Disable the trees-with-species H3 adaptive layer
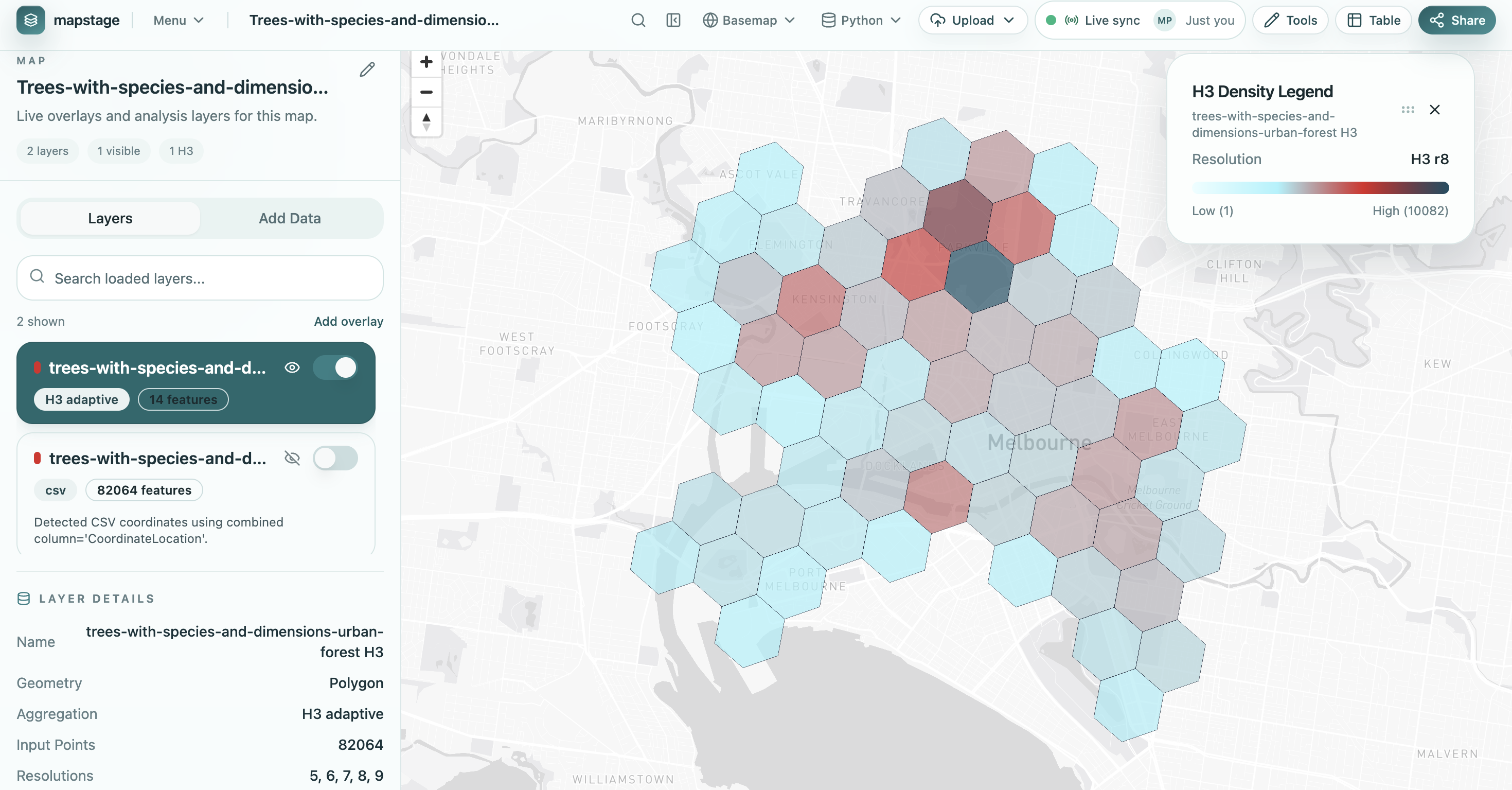The height and width of the screenshot is (790, 1512). click(x=335, y=367)
